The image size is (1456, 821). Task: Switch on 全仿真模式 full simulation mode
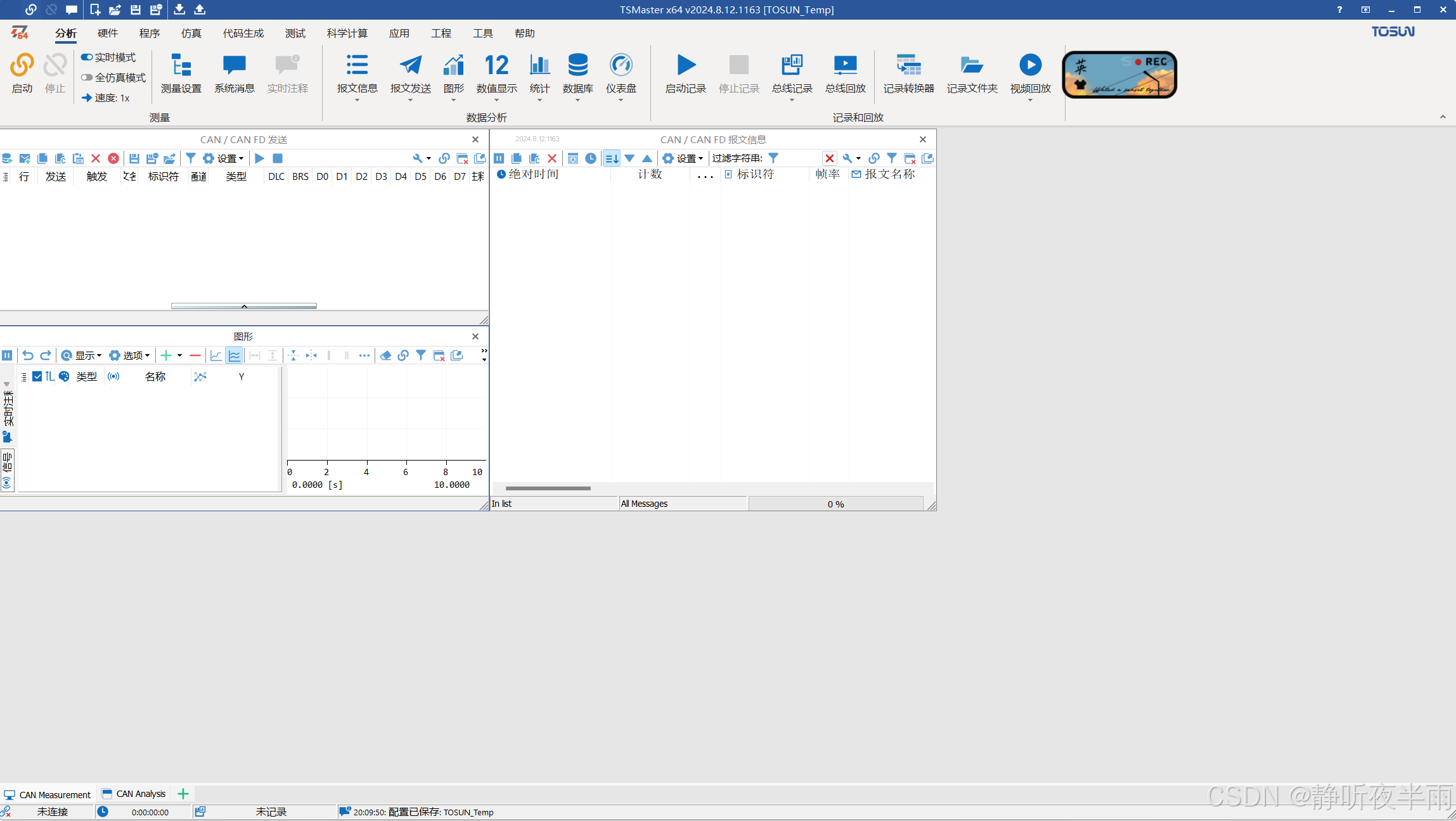click(87, 77)
